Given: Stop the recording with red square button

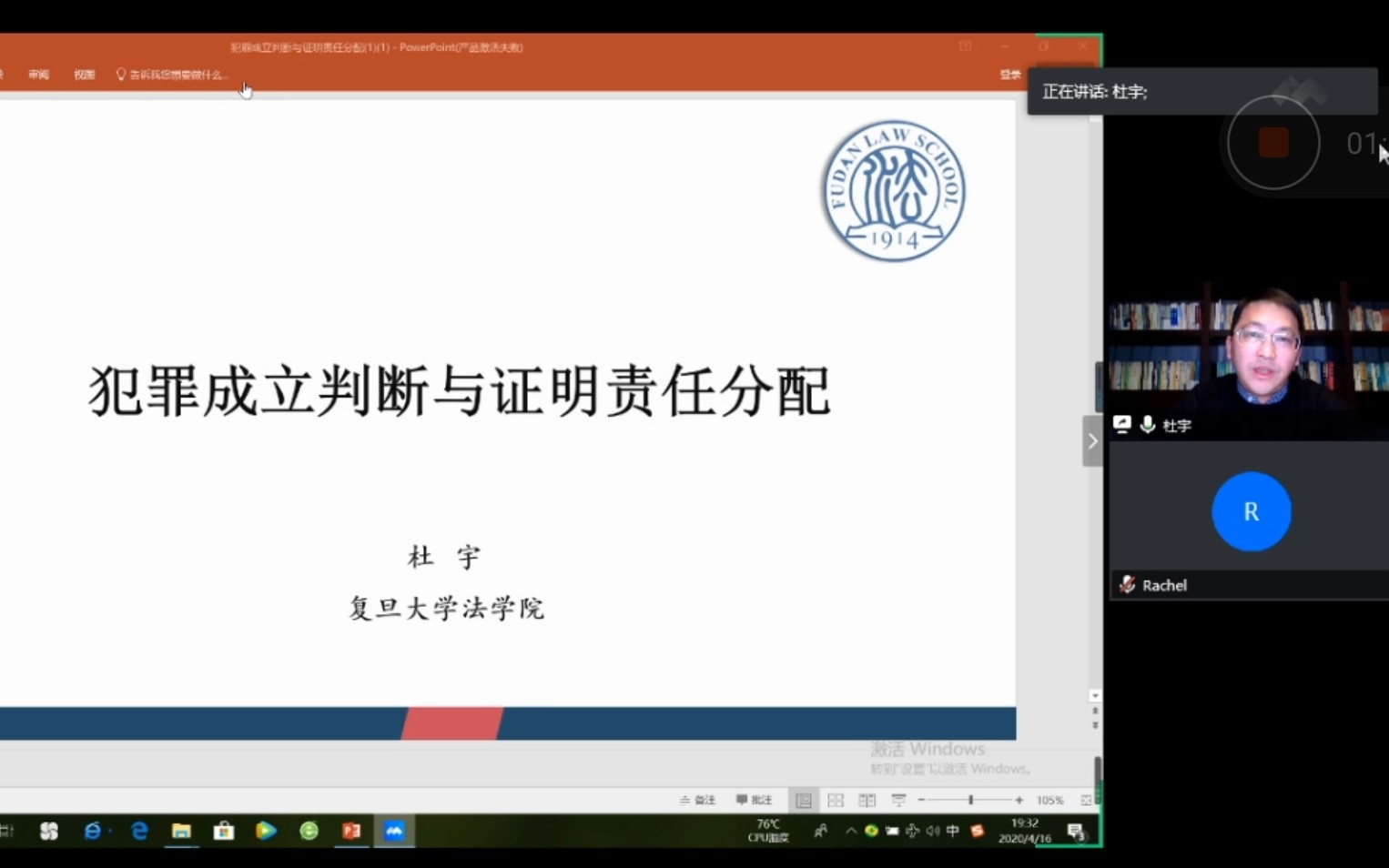Looking at the screenshot, I should 1273,143.
